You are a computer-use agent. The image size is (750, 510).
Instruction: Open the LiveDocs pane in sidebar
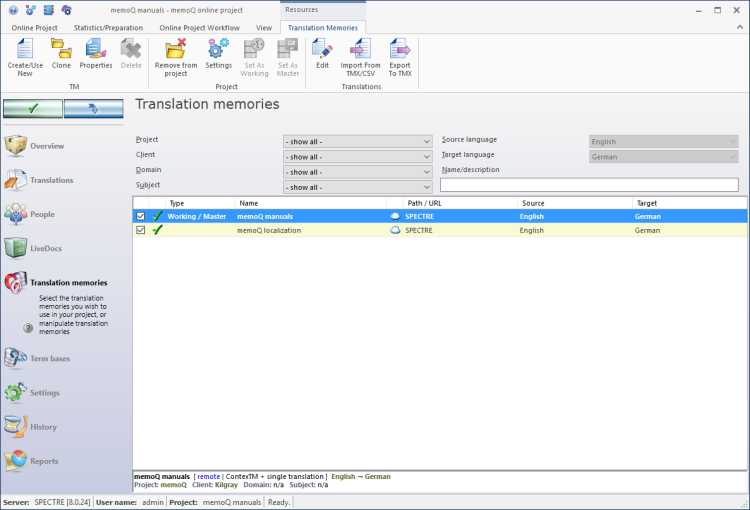[33, 248]
